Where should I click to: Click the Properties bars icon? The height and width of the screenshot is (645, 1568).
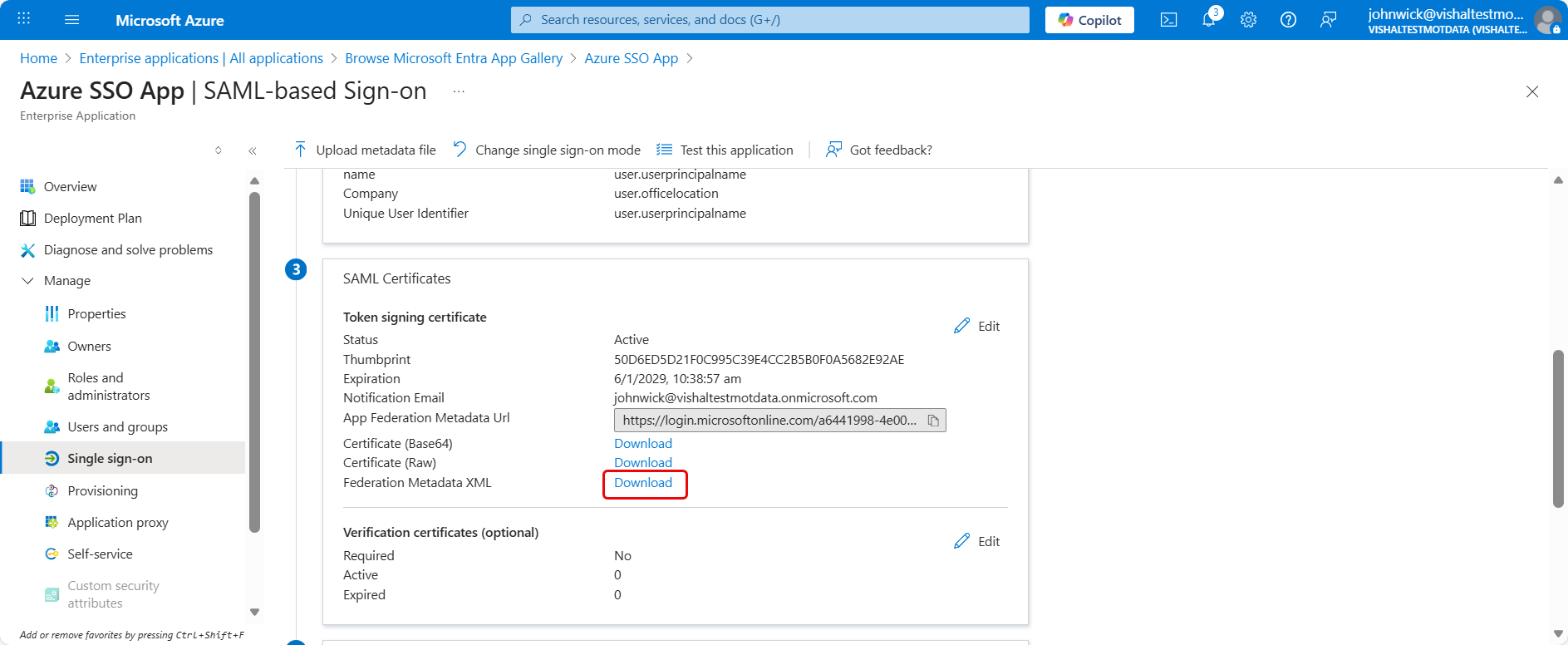(x=52, y=313)
